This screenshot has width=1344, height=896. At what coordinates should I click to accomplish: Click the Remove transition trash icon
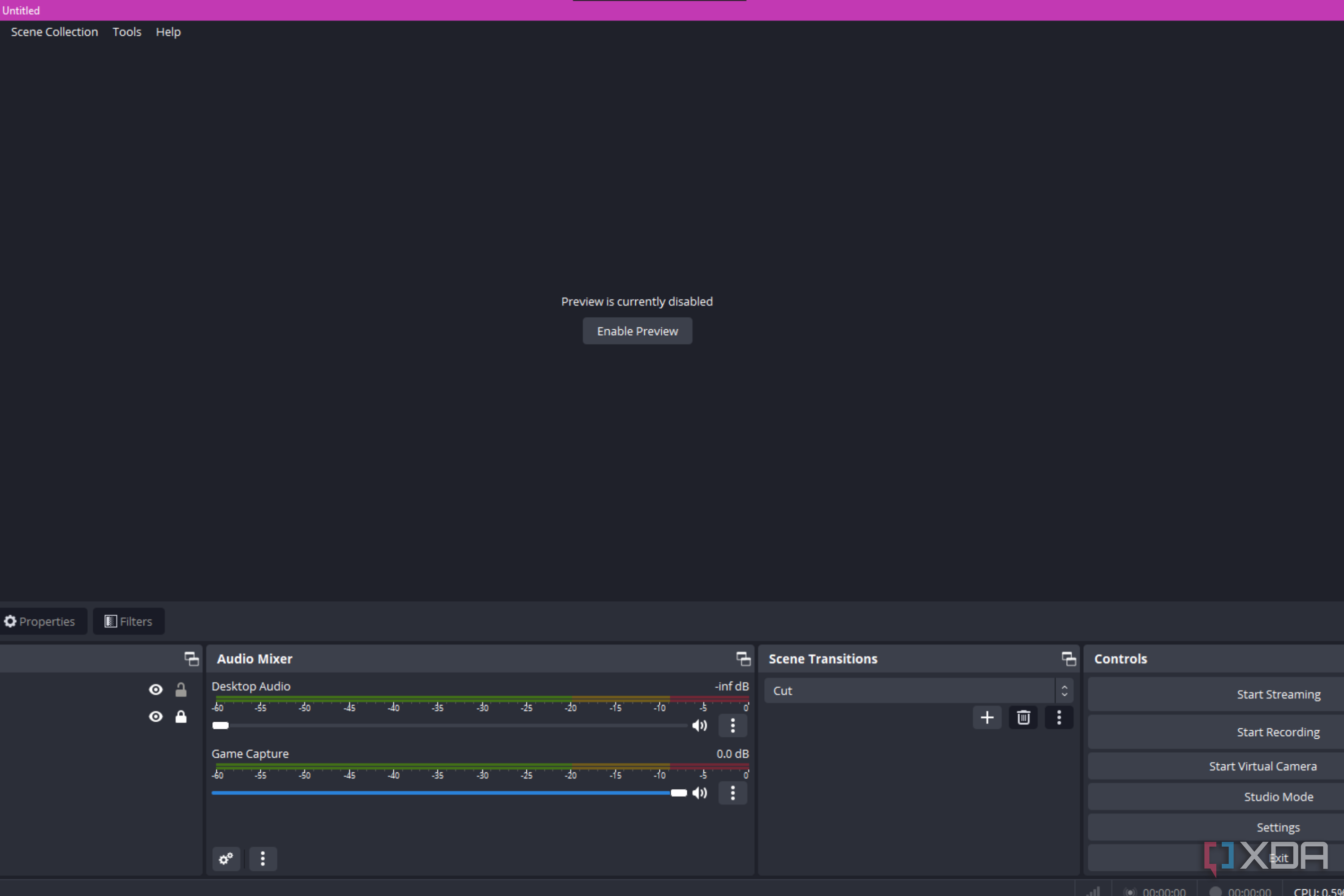(1023, 718)
